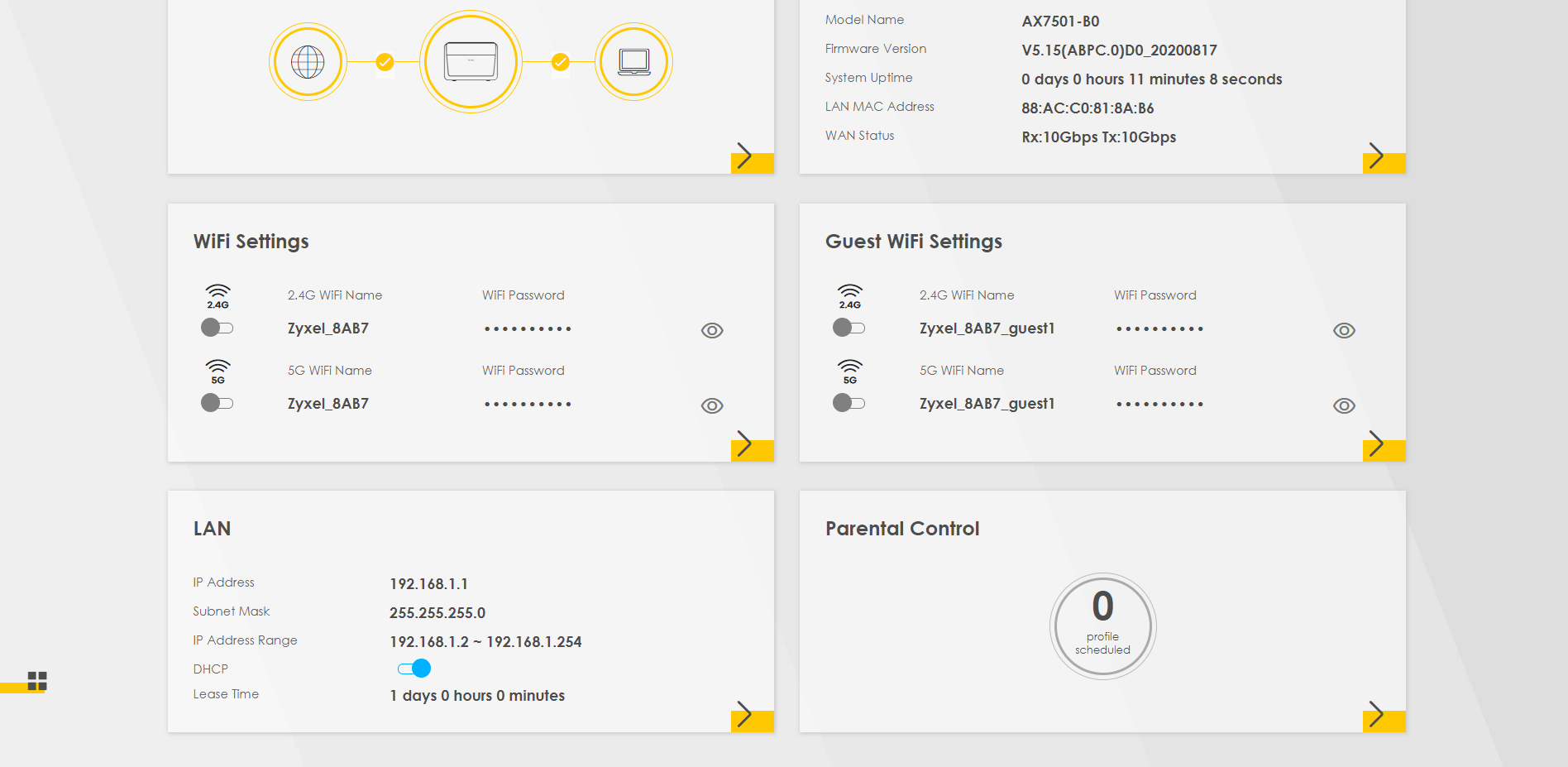
Task: Click the Internet globe icon
Action: click(308, 62)
